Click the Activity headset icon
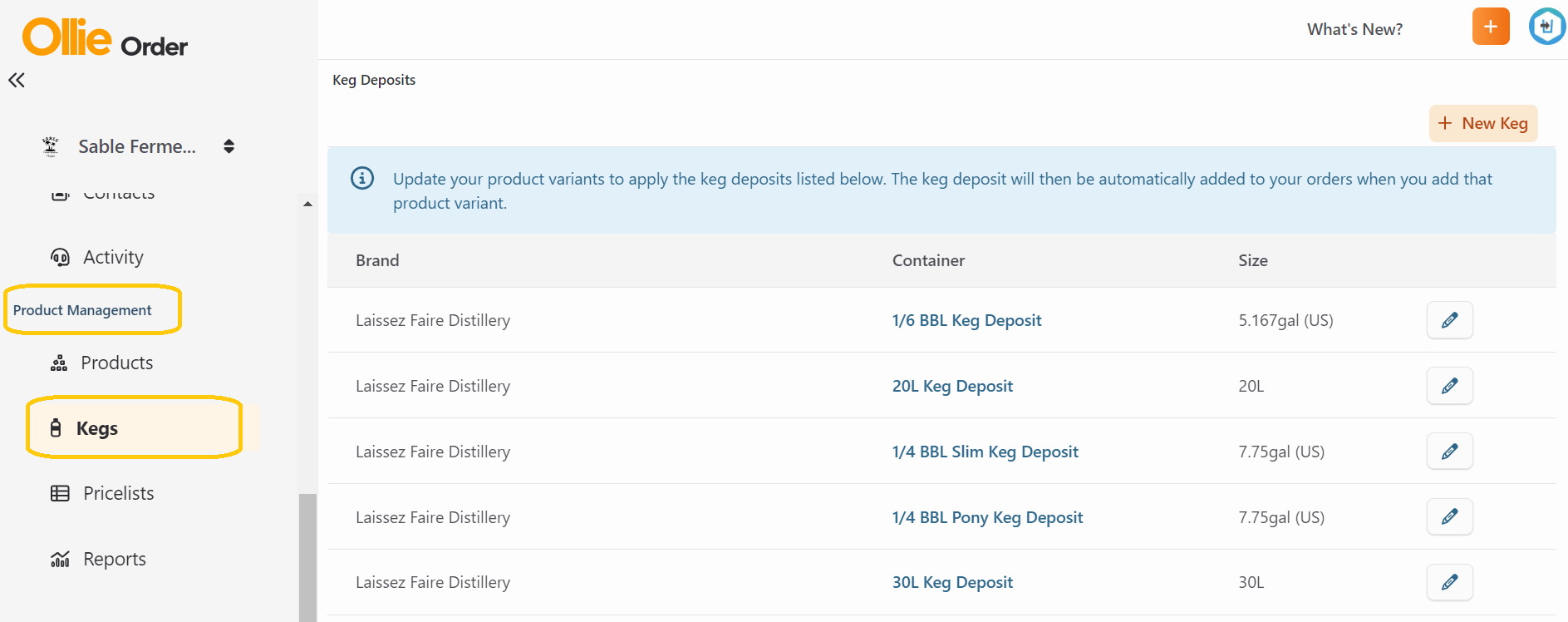 coord(60,257)
